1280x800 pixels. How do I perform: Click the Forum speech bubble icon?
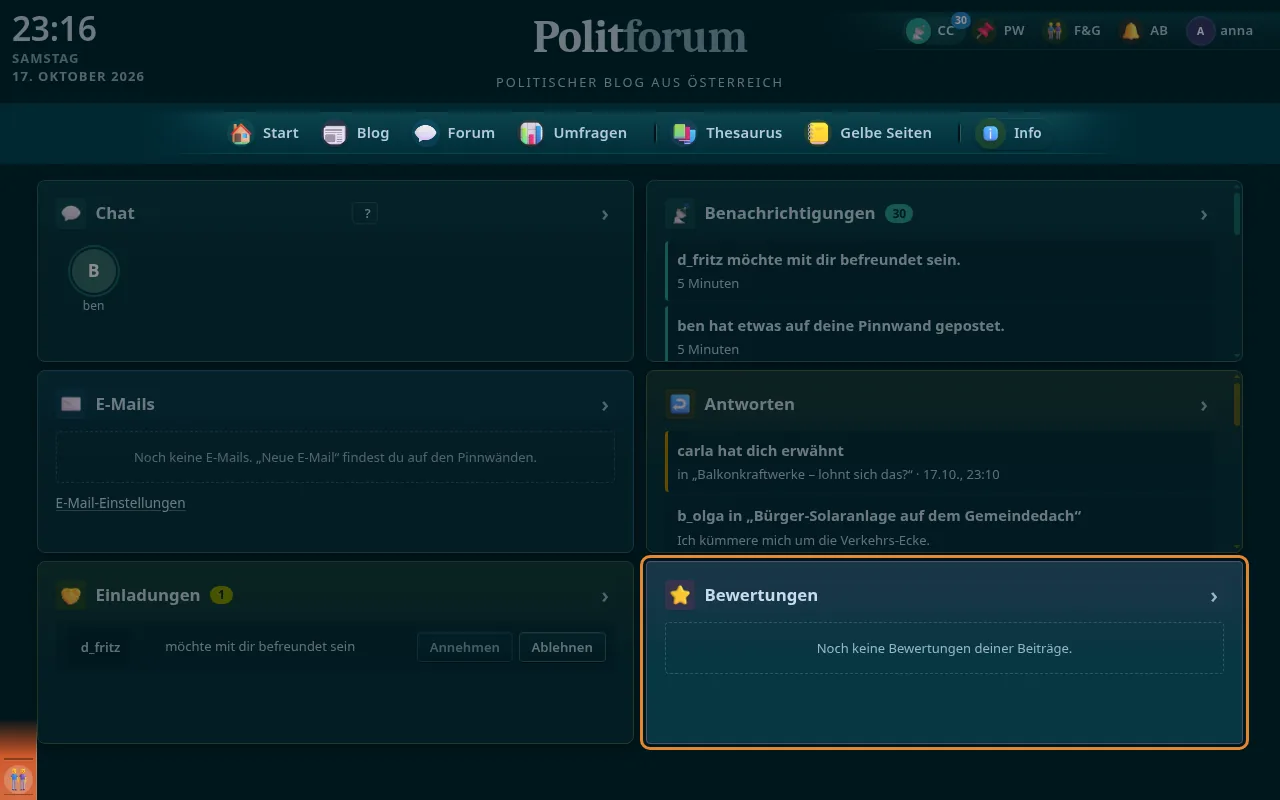(426, 133)
